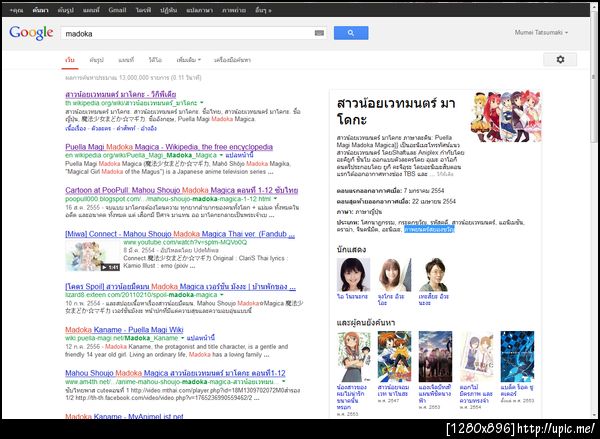Screen dimensions: 600x439
Task: Click the highlighted genre link in knowledge panel
Action: pos(429,230)
